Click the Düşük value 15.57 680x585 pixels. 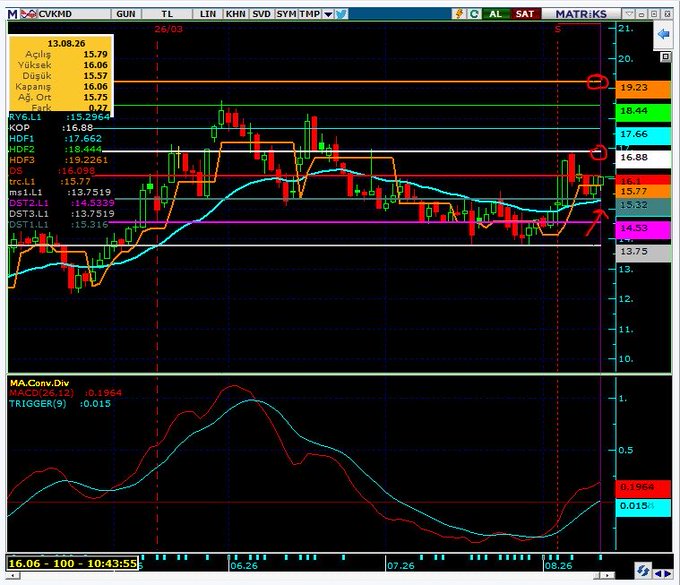coord(95,76)
